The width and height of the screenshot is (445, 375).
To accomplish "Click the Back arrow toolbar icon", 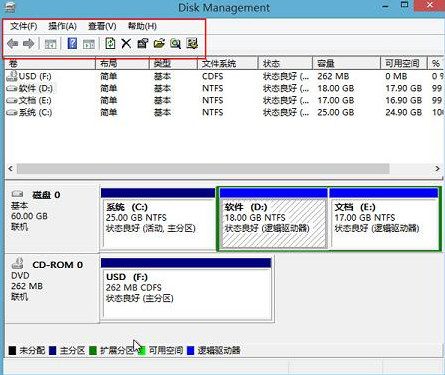I will [x=13, y=44].
